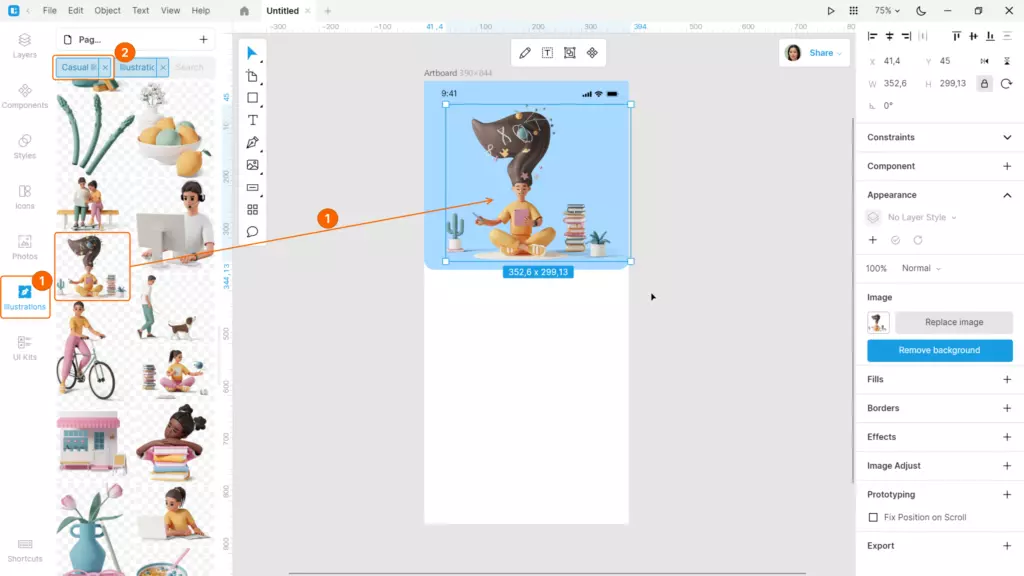The width and height of the screenshot is (1024, 576).
Task: Show keyboard Shortcuts
Action: tap(25, 550)
